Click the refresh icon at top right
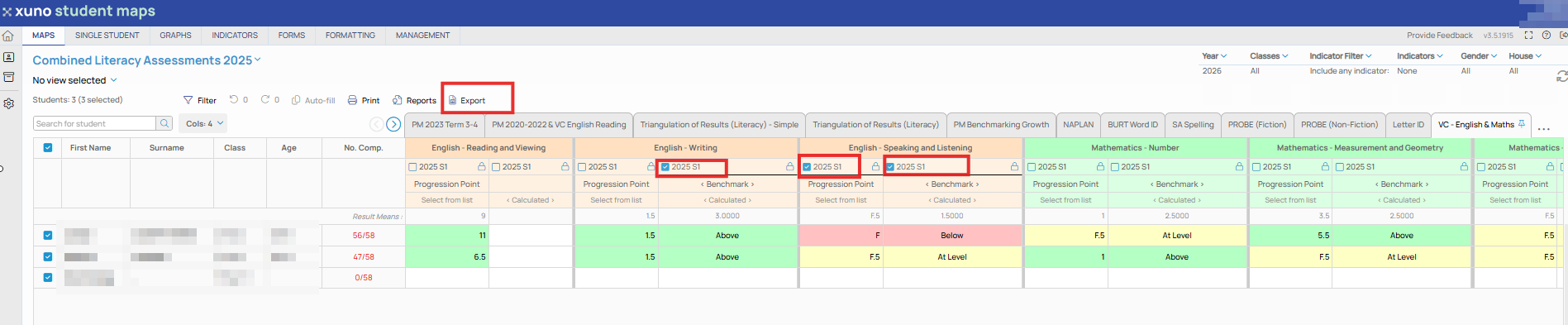Image resolution: width=1568 pixels, height=325 pixels. pos(1561,75)
